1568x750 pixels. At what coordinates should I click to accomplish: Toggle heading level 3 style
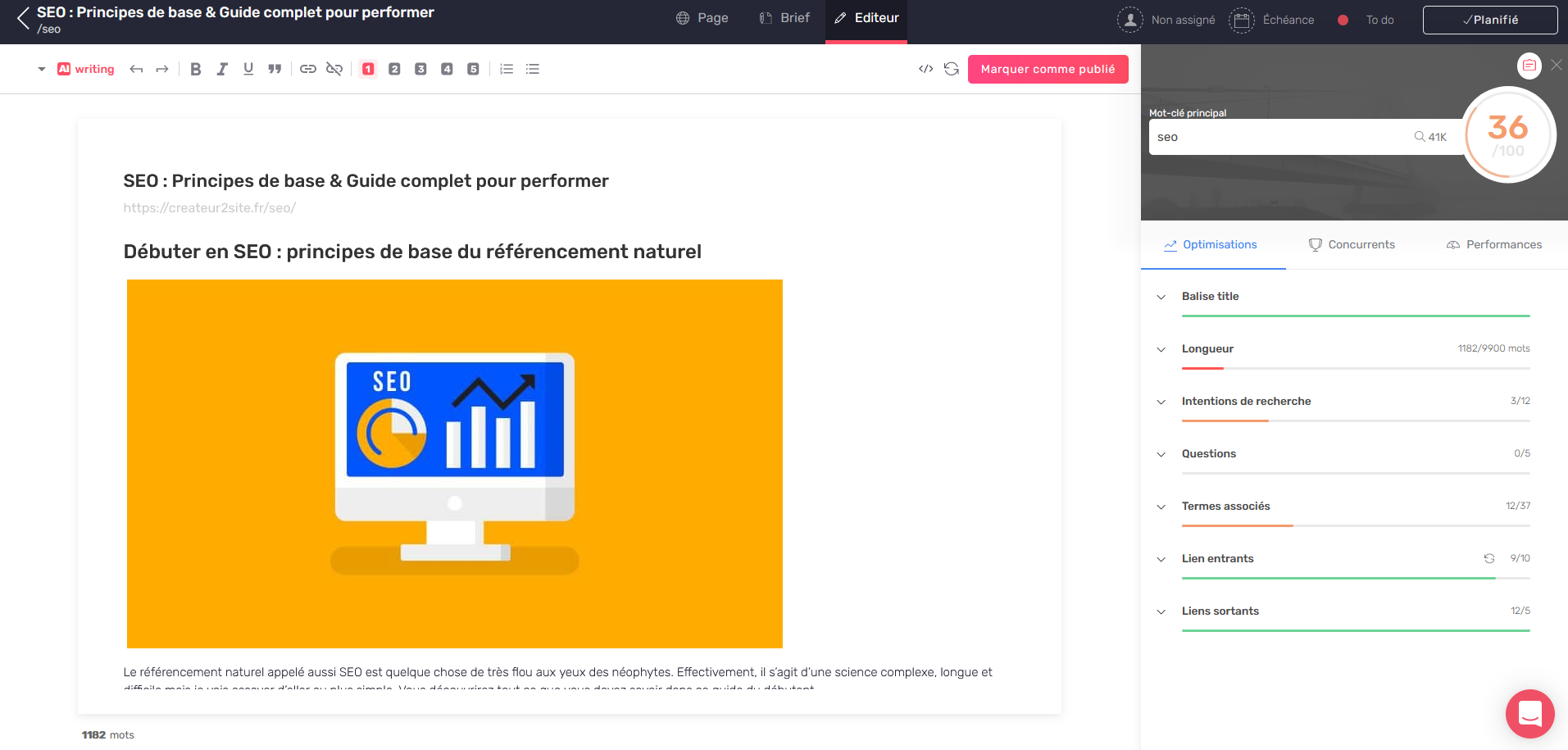tap(420, 70)
